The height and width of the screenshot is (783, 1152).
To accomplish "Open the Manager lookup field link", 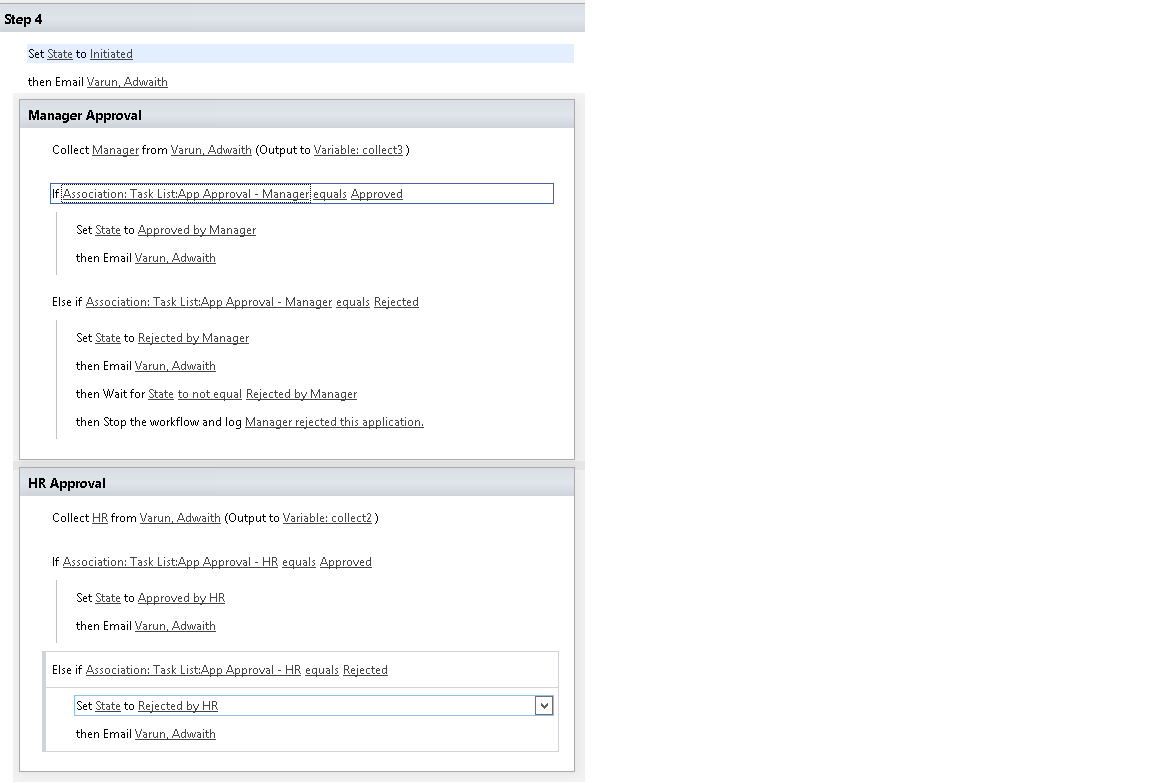I will [114, 149].
